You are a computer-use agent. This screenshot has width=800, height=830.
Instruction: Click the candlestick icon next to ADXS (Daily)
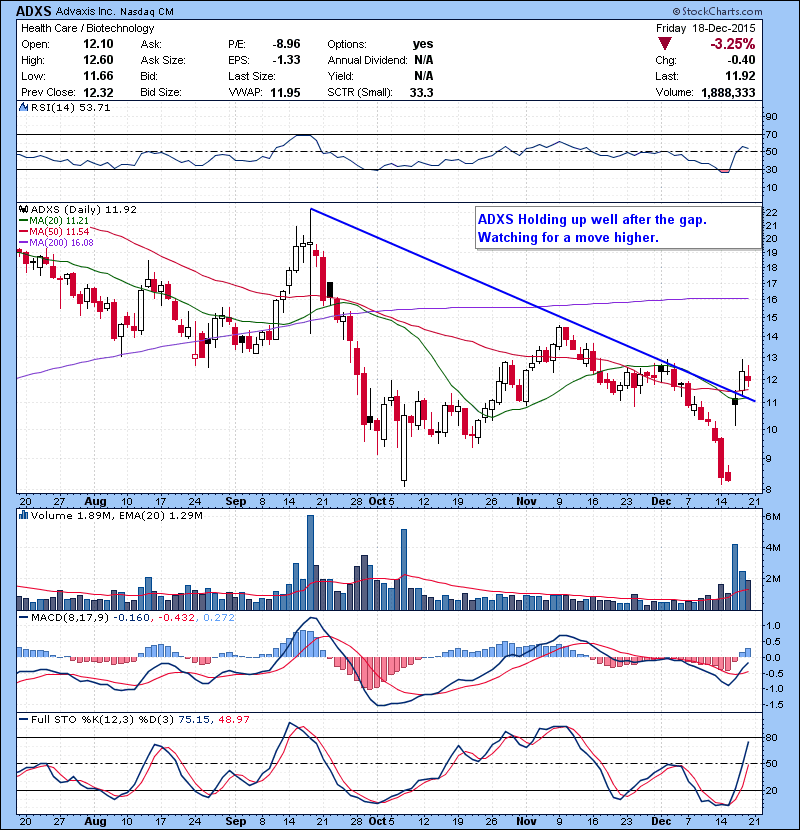(23, 209)
